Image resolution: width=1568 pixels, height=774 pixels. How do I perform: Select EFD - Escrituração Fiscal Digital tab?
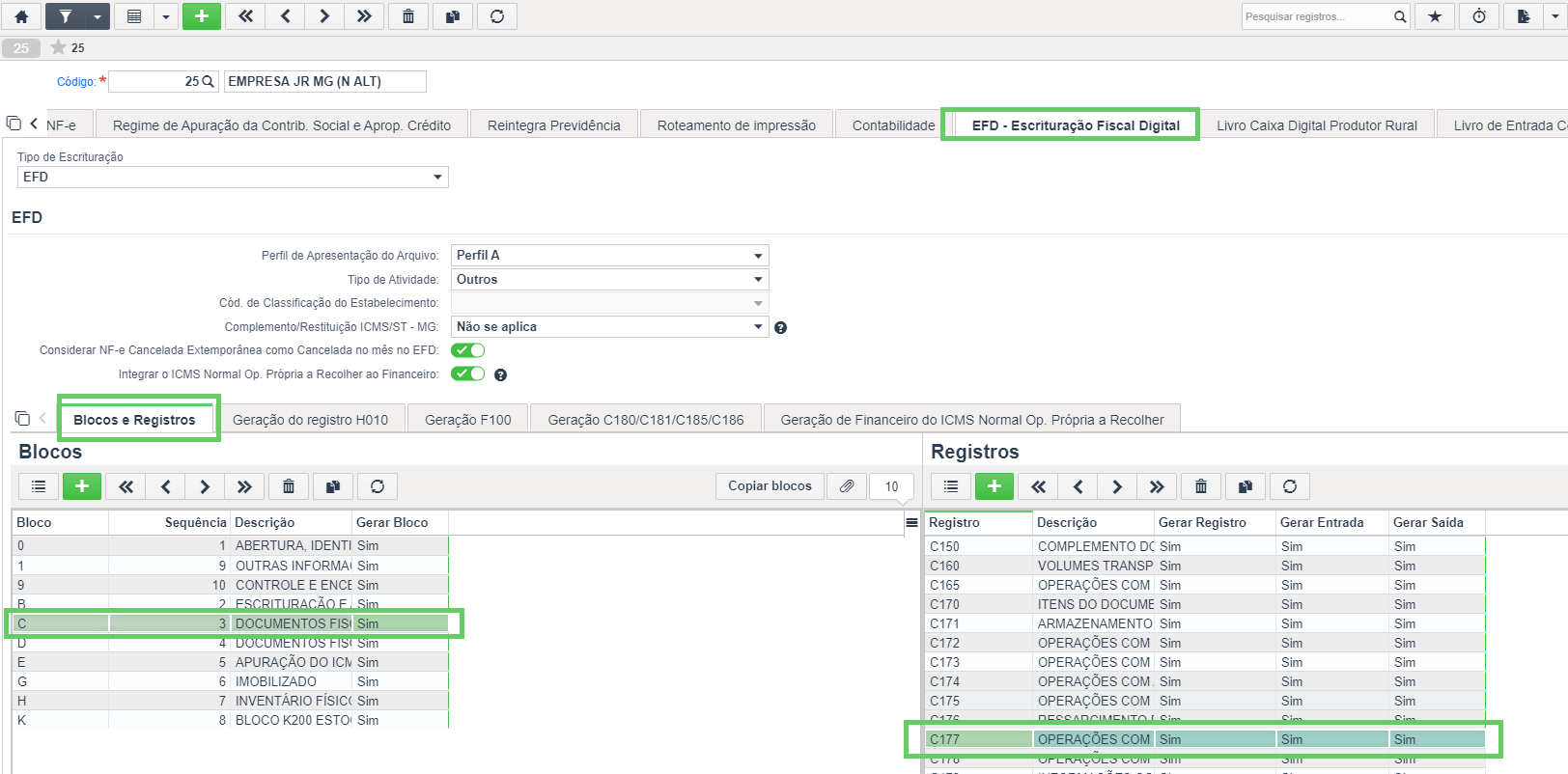1076,125
